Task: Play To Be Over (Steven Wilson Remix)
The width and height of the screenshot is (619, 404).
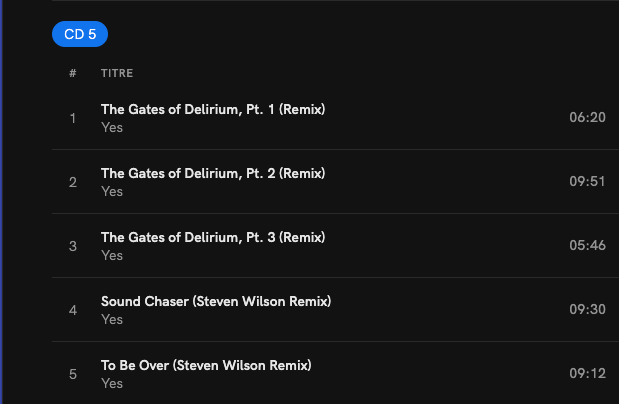Action: 206,365
